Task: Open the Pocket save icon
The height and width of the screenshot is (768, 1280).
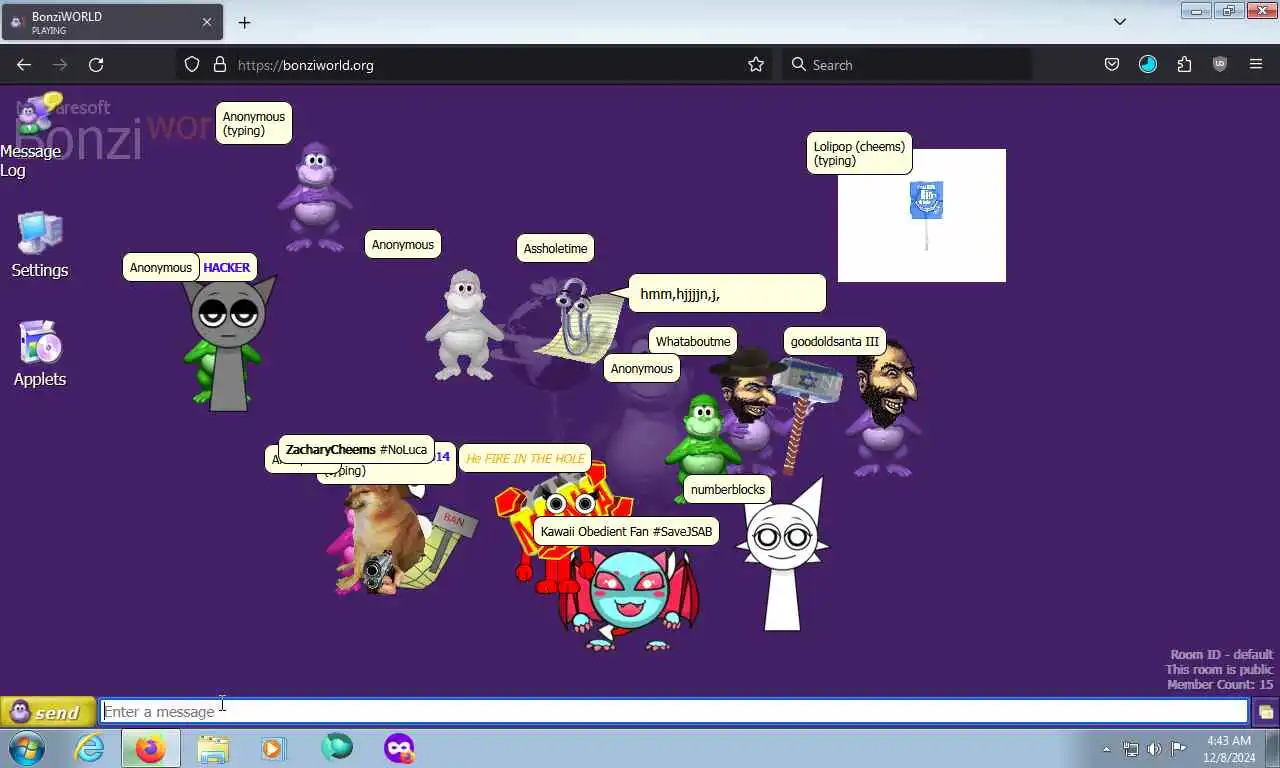Action: tap(1112, 64)
